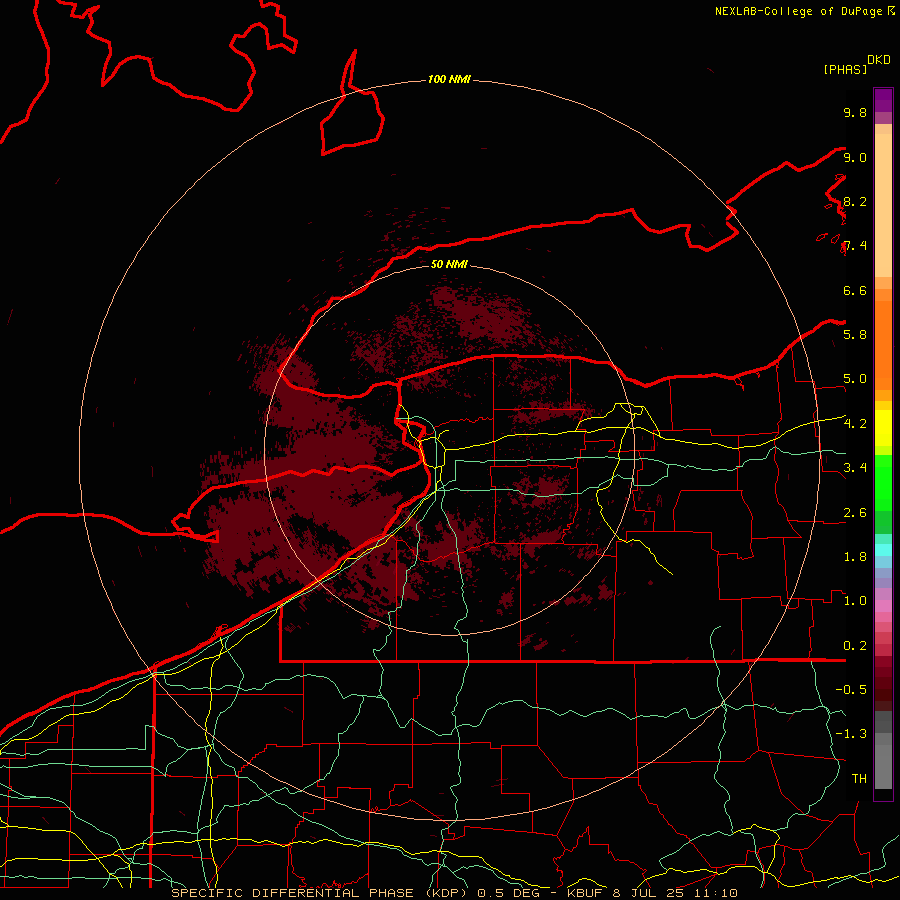Click the TH threshold label
900x900 pixels.
[x=859, y=779]
